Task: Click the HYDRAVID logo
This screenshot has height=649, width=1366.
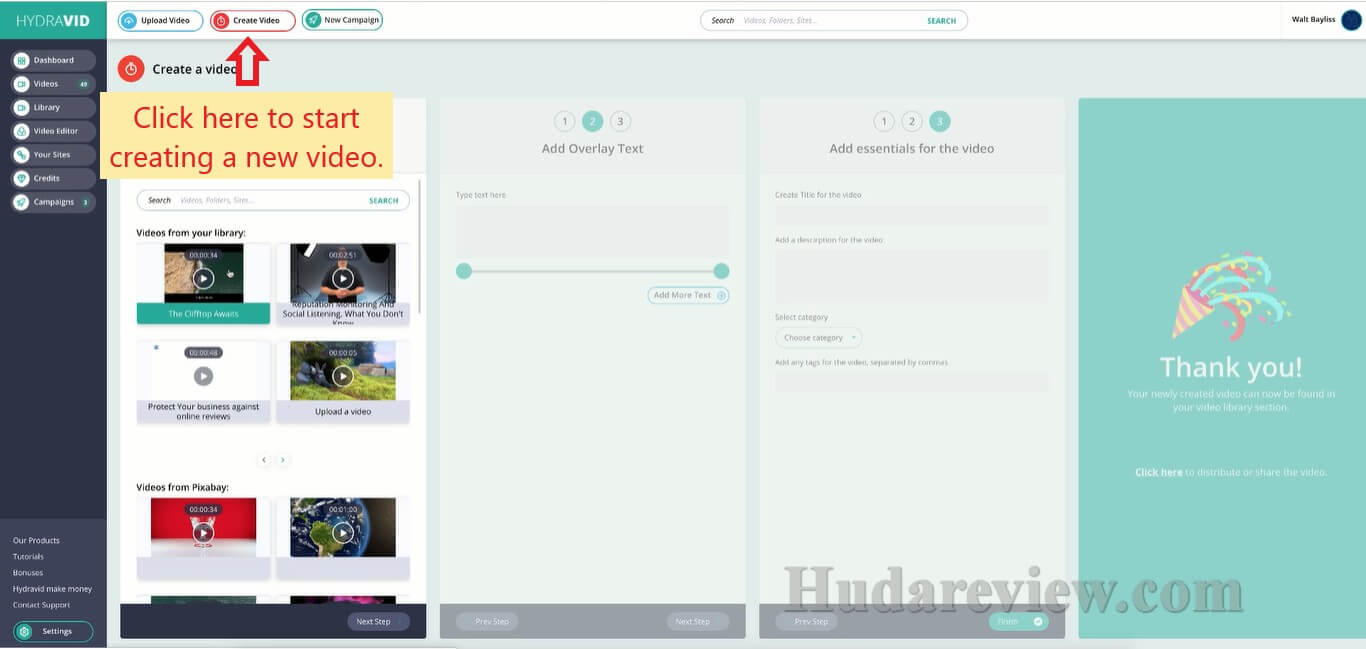Action: point(53,20)
